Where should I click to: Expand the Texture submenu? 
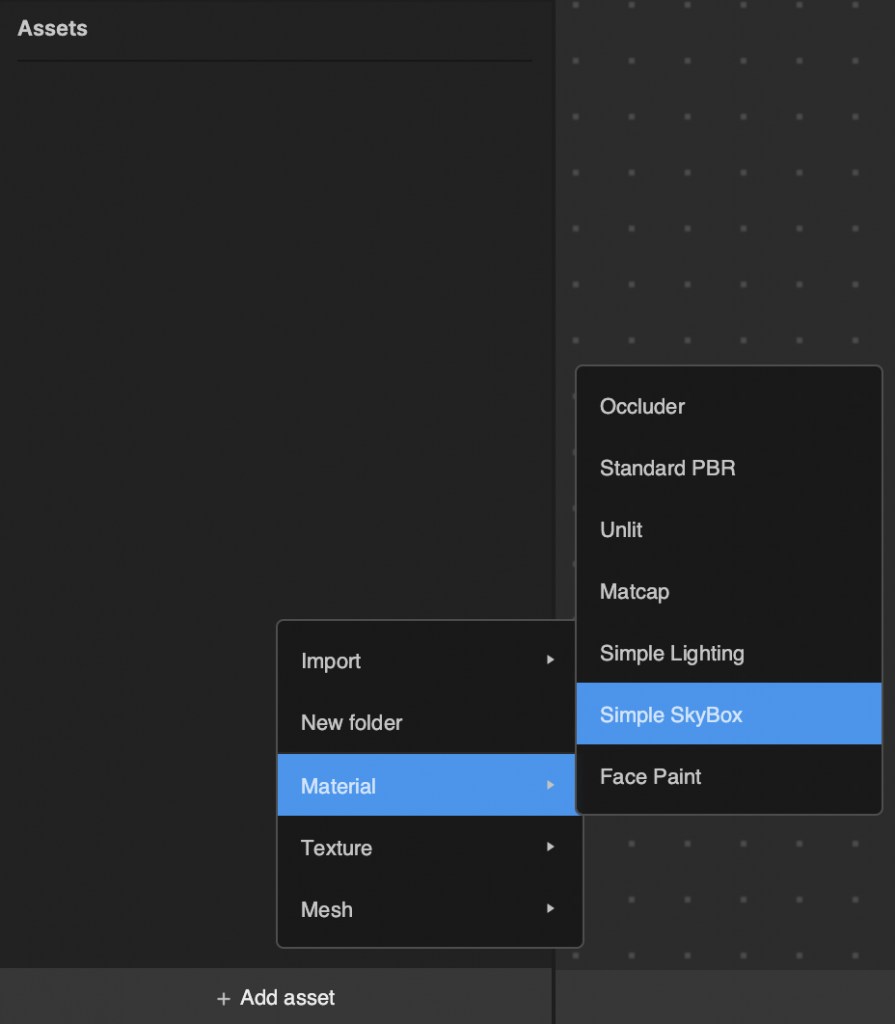429,848
